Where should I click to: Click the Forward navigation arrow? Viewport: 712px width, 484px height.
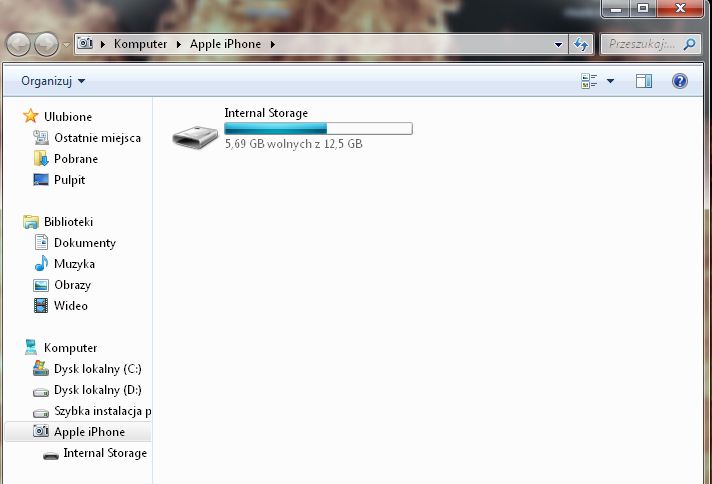(x=46, y=44)
